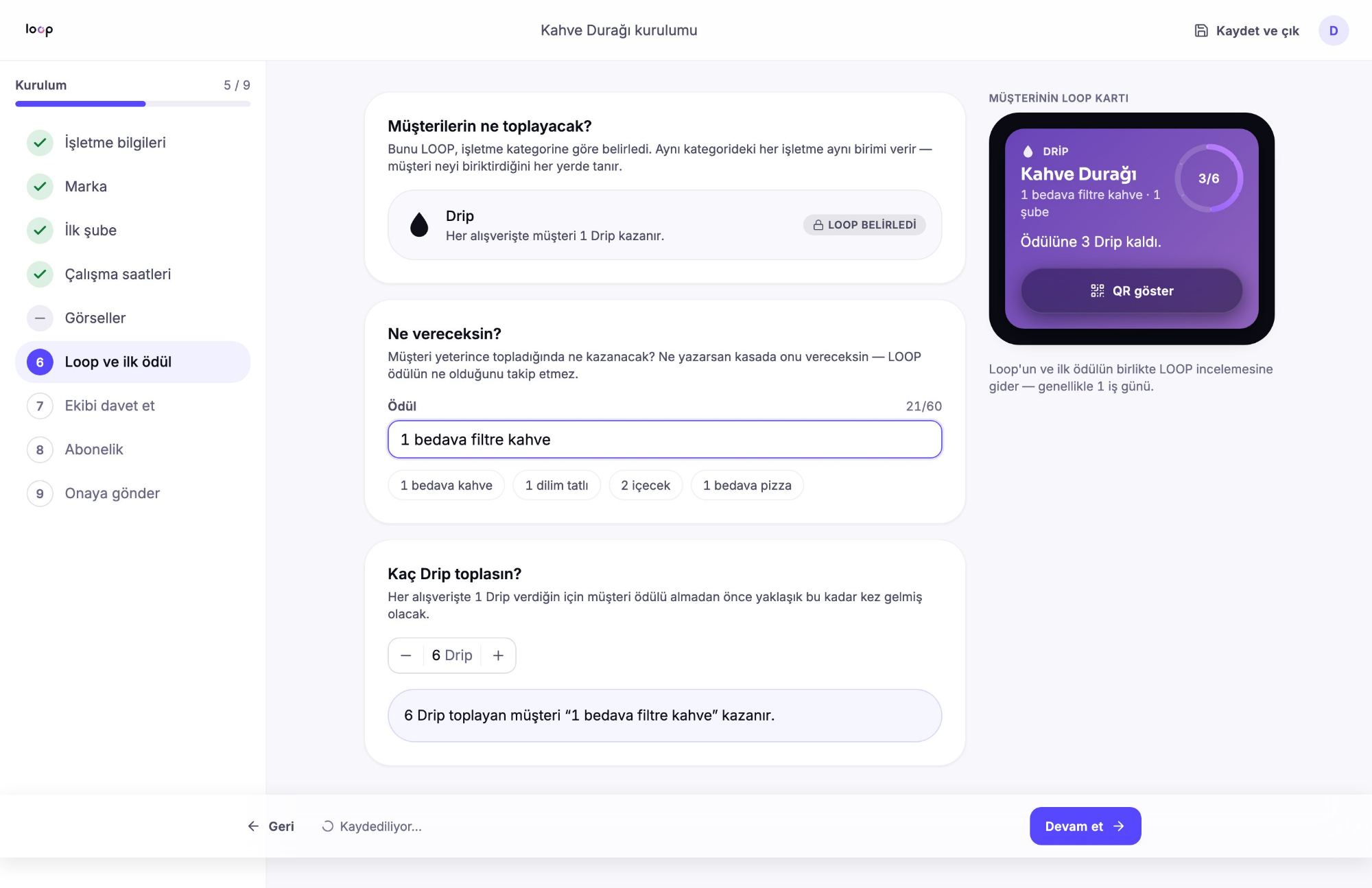Pick the '1 dilim tatlı' suggestion chip
The image size is (1372, 888).
pyautogui.click(x=556, y=485)
